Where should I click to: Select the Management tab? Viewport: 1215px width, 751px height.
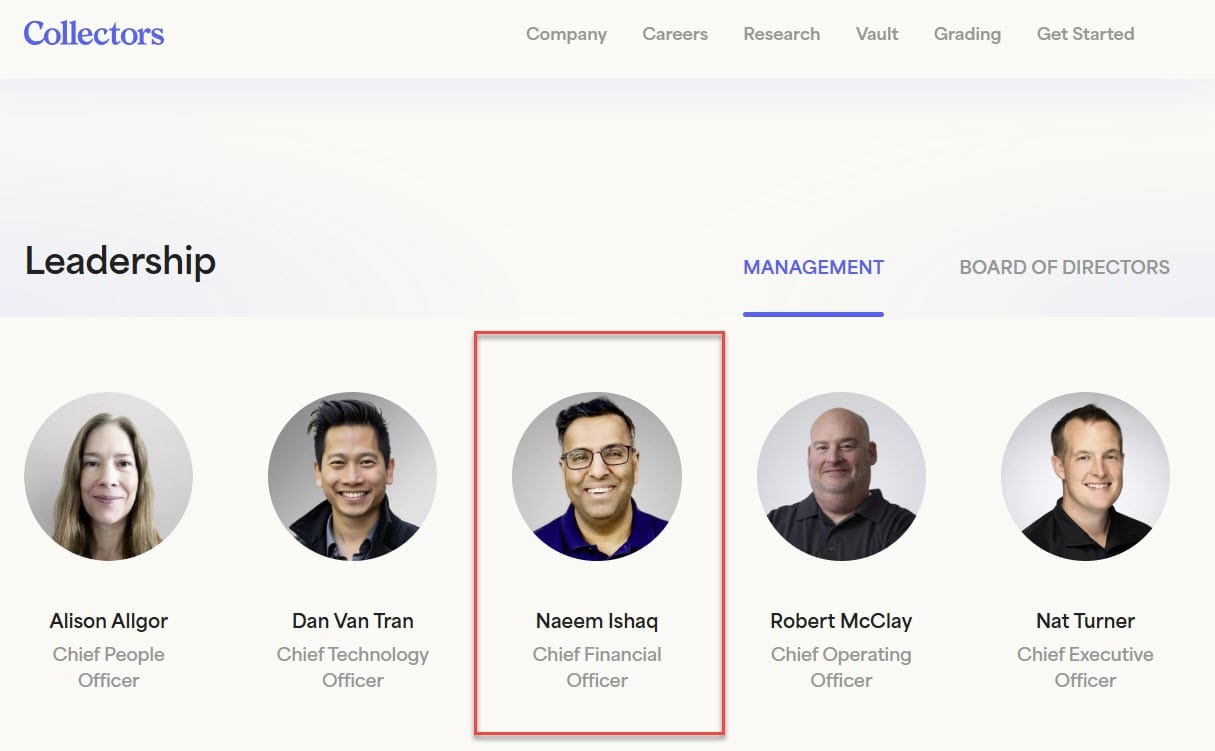pos(813,267)
